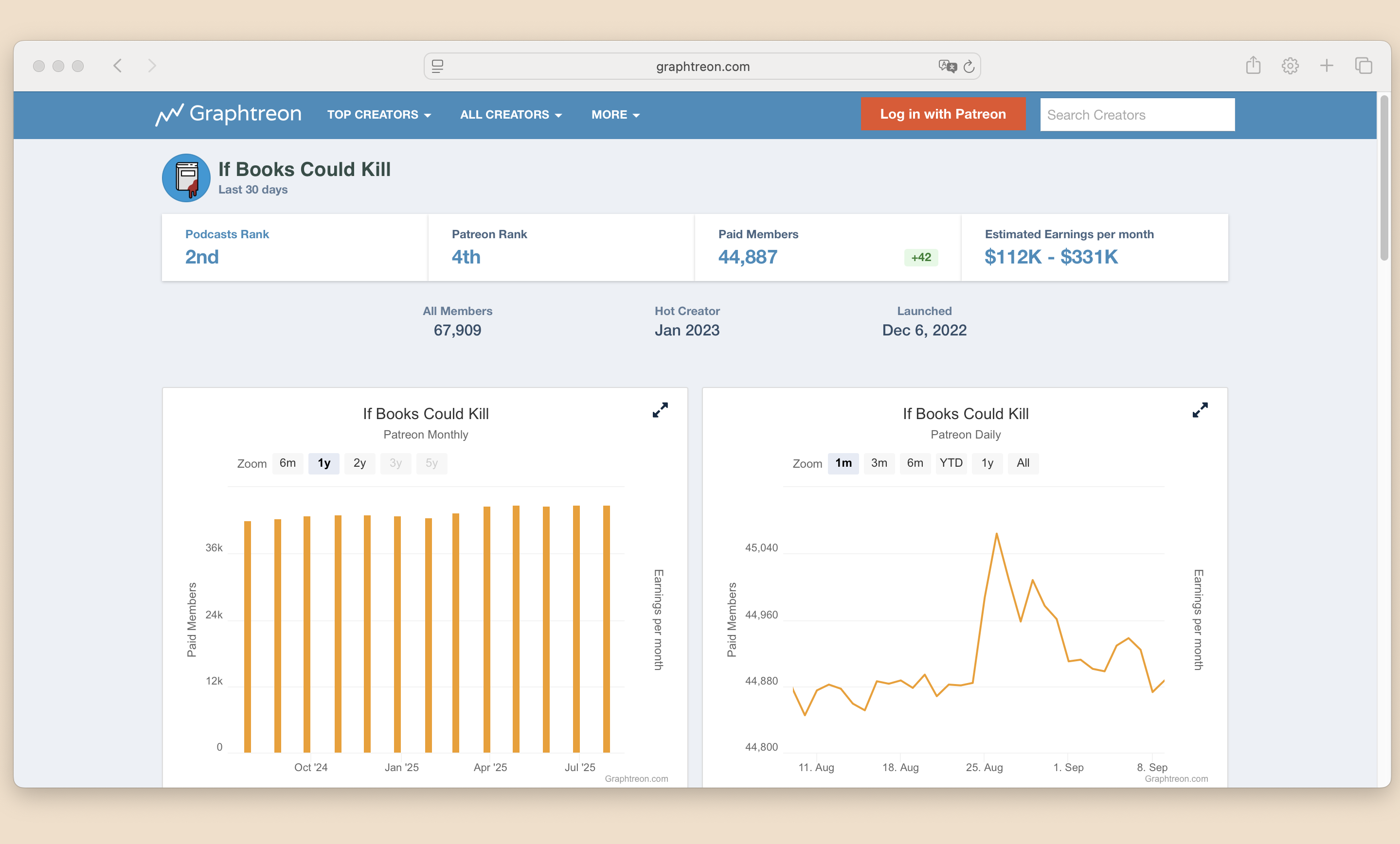
Task: Click the Graphtreon logo
Action: pos(229,114)
